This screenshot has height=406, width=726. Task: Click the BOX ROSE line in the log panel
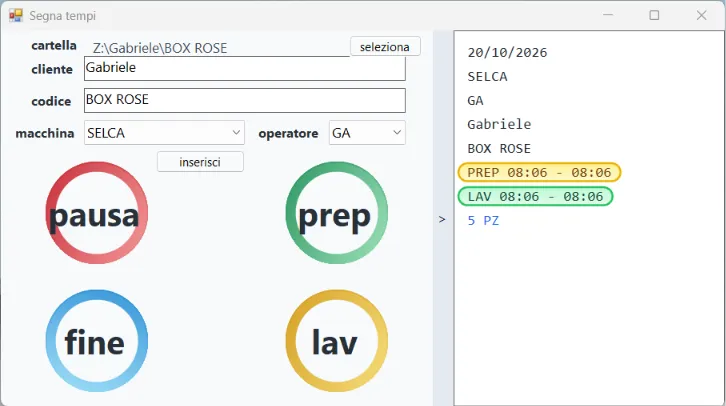[499, 149]
